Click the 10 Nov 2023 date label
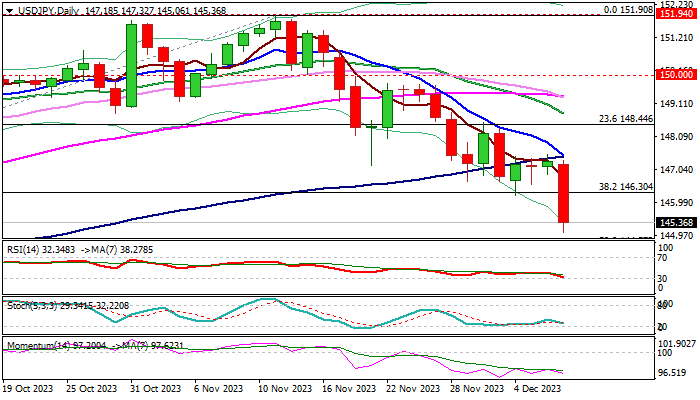700x400 pixels. (285, 389)
